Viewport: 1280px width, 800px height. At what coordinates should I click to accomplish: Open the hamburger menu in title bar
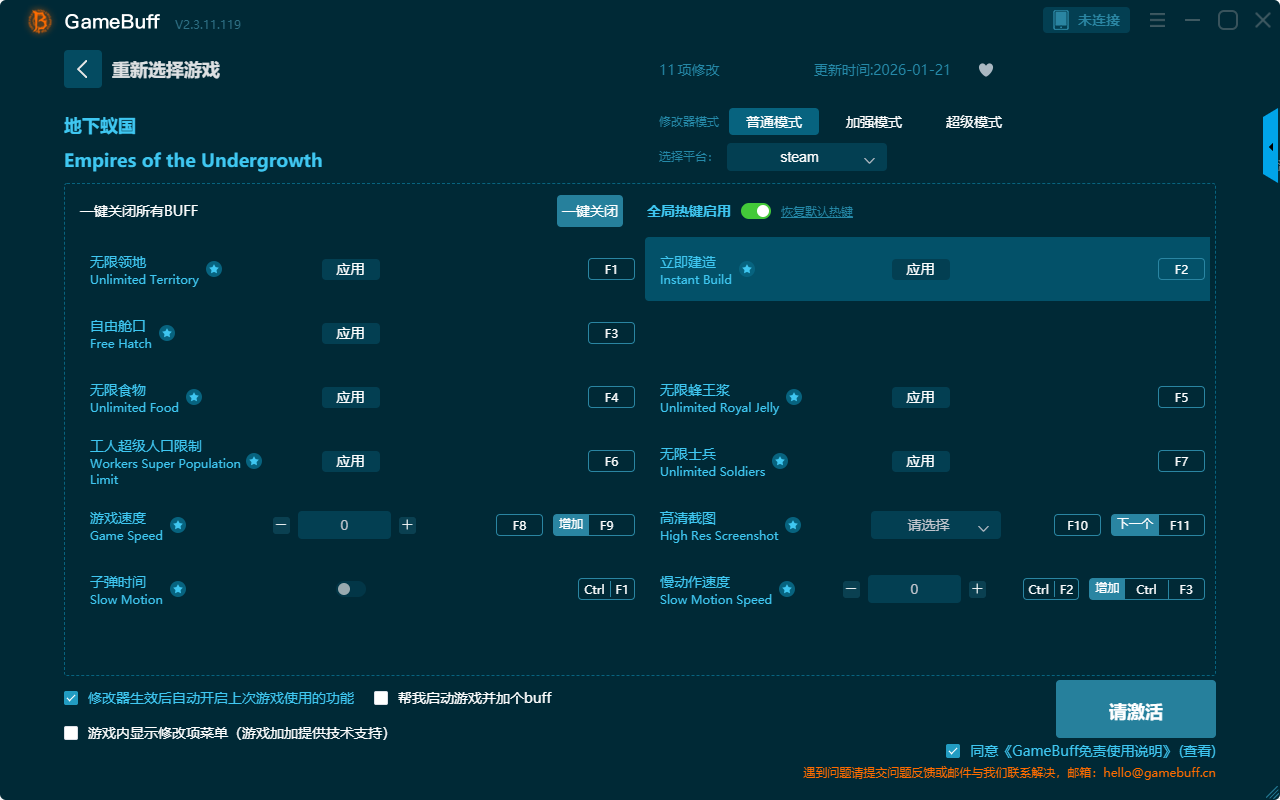(1157, 20)
